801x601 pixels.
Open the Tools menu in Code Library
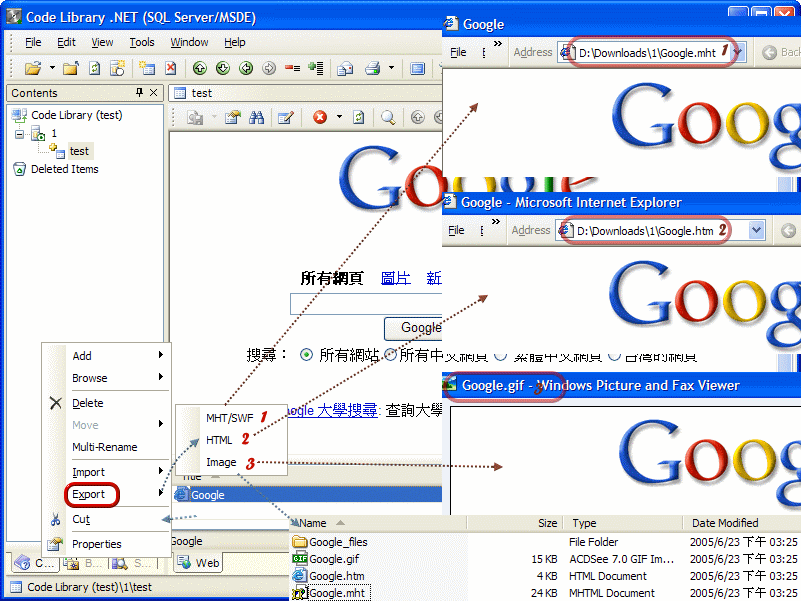point(142,42)
